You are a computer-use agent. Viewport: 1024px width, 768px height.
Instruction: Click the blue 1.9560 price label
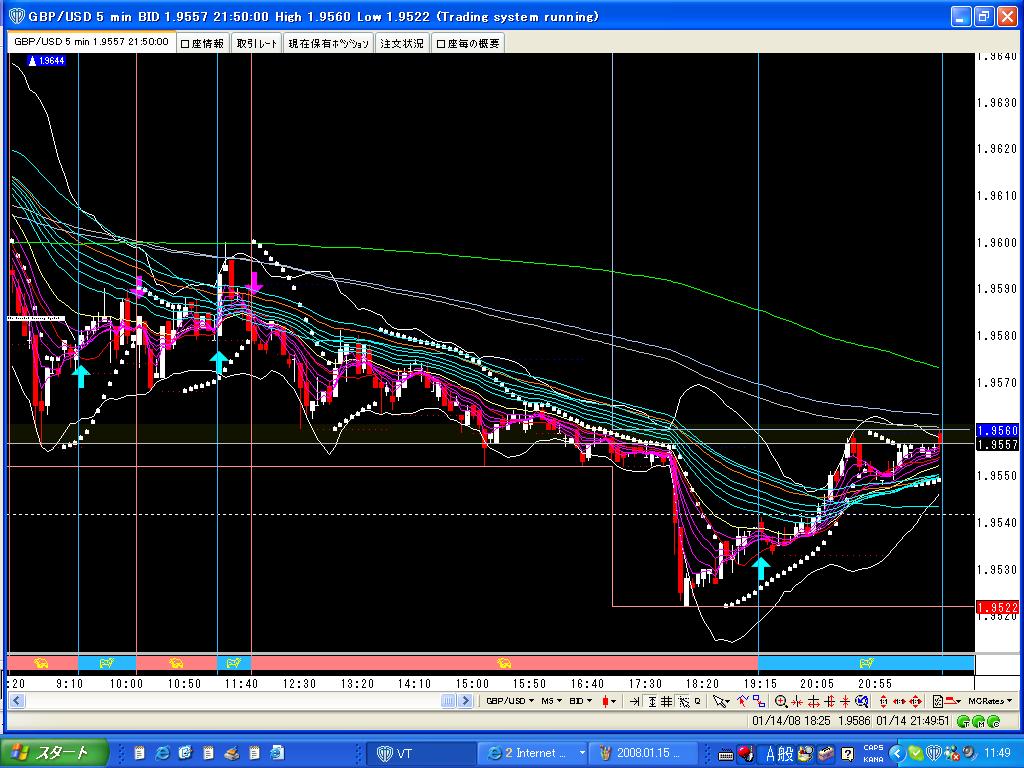coord(997,430)
